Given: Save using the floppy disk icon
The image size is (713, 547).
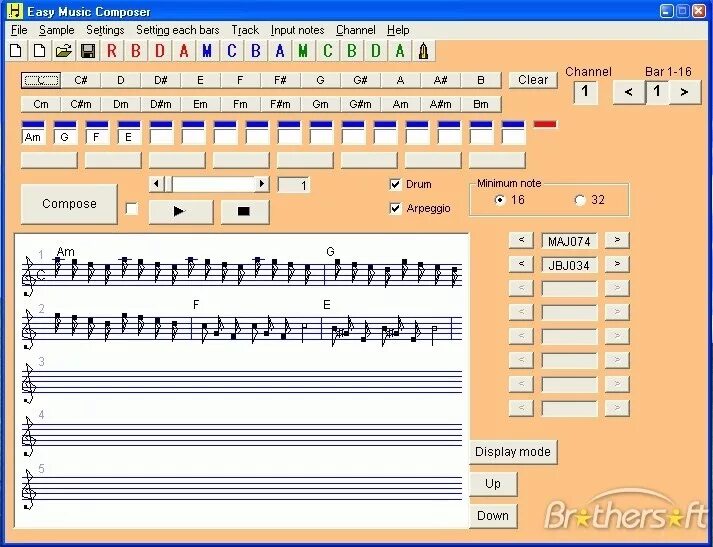Looking at the screenshot, I should (x=88, y=50).
